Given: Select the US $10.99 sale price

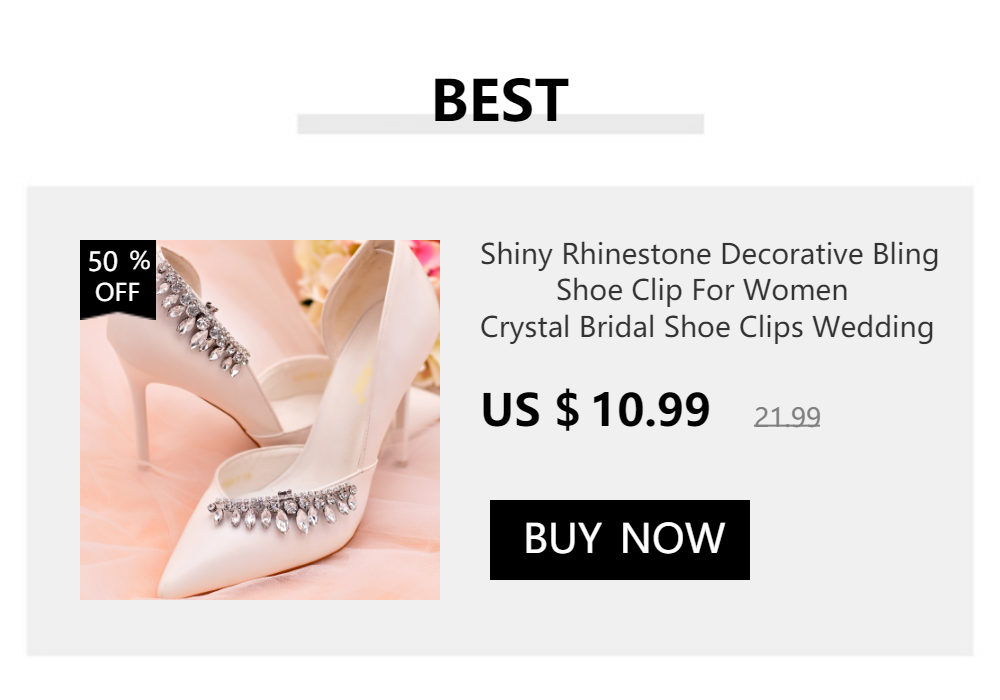Looking at the screenshot, I should [x=595, y=409].
